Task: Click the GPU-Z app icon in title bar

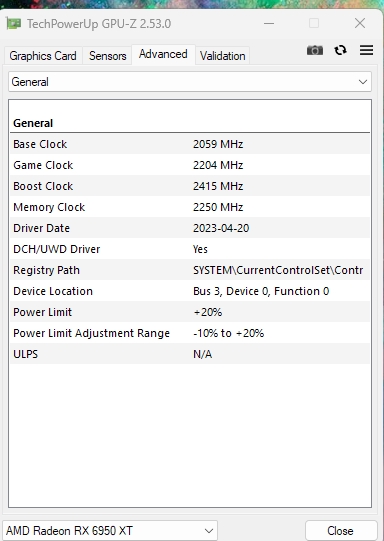Action: (13, 24)
